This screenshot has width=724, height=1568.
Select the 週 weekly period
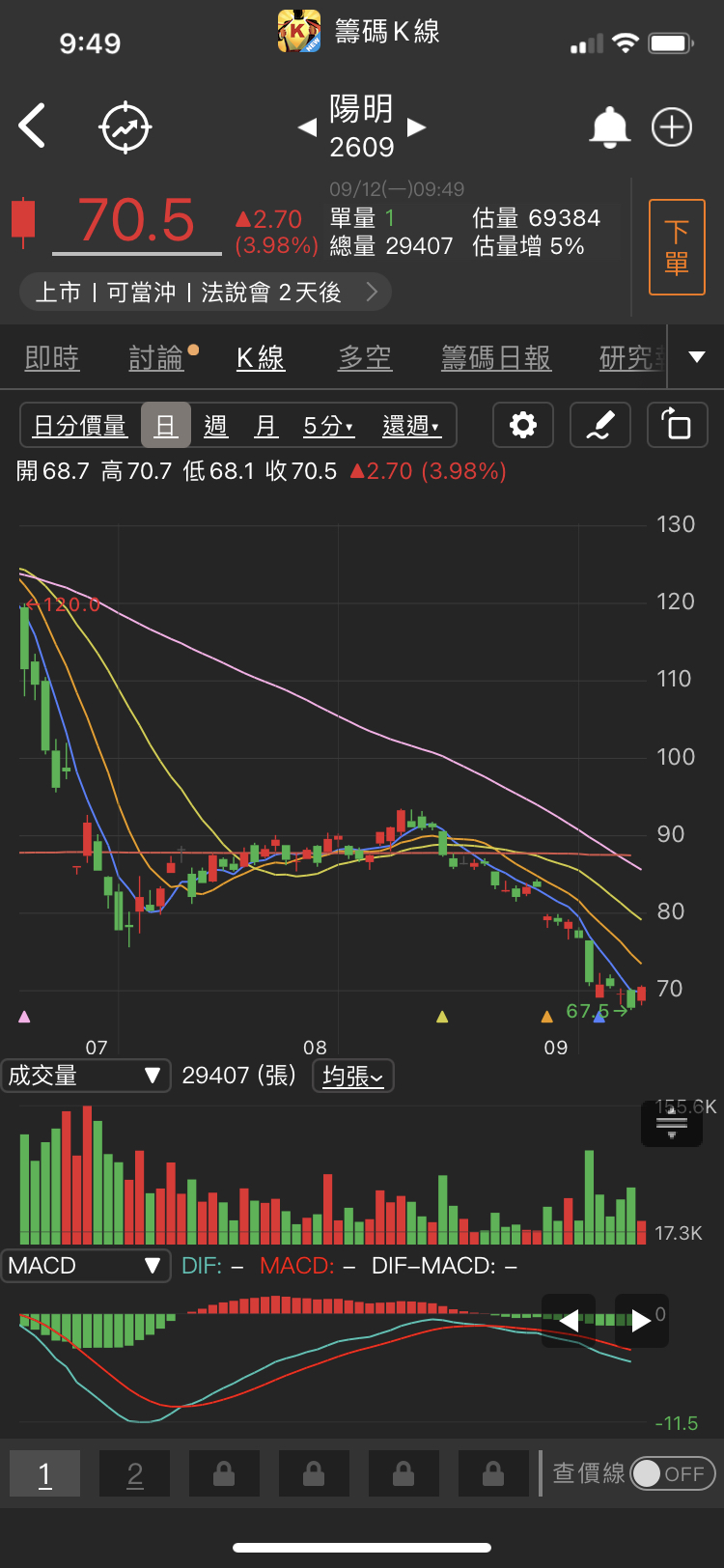(x=215, y=426)
